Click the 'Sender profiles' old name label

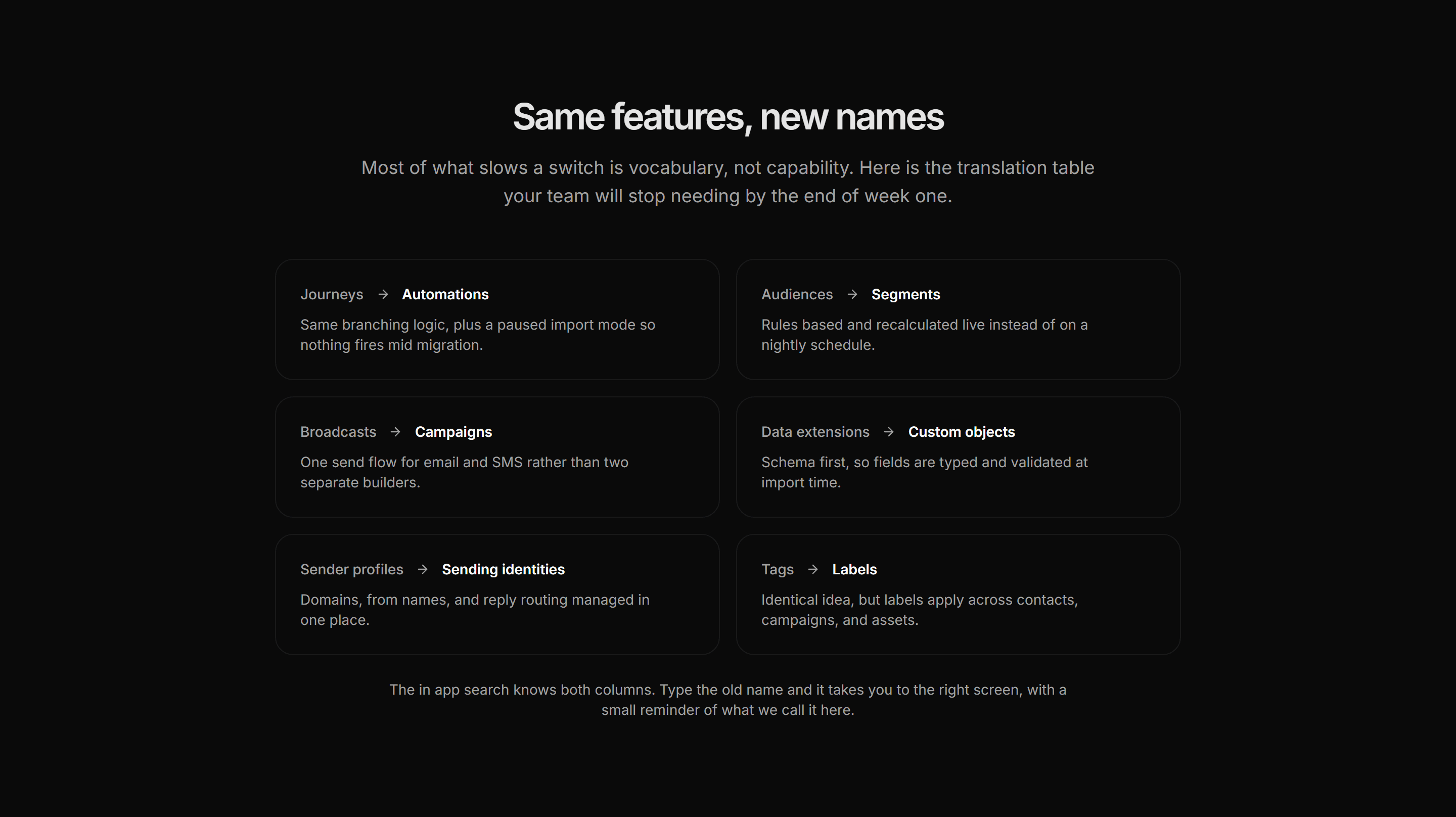(x=351, y=569)
